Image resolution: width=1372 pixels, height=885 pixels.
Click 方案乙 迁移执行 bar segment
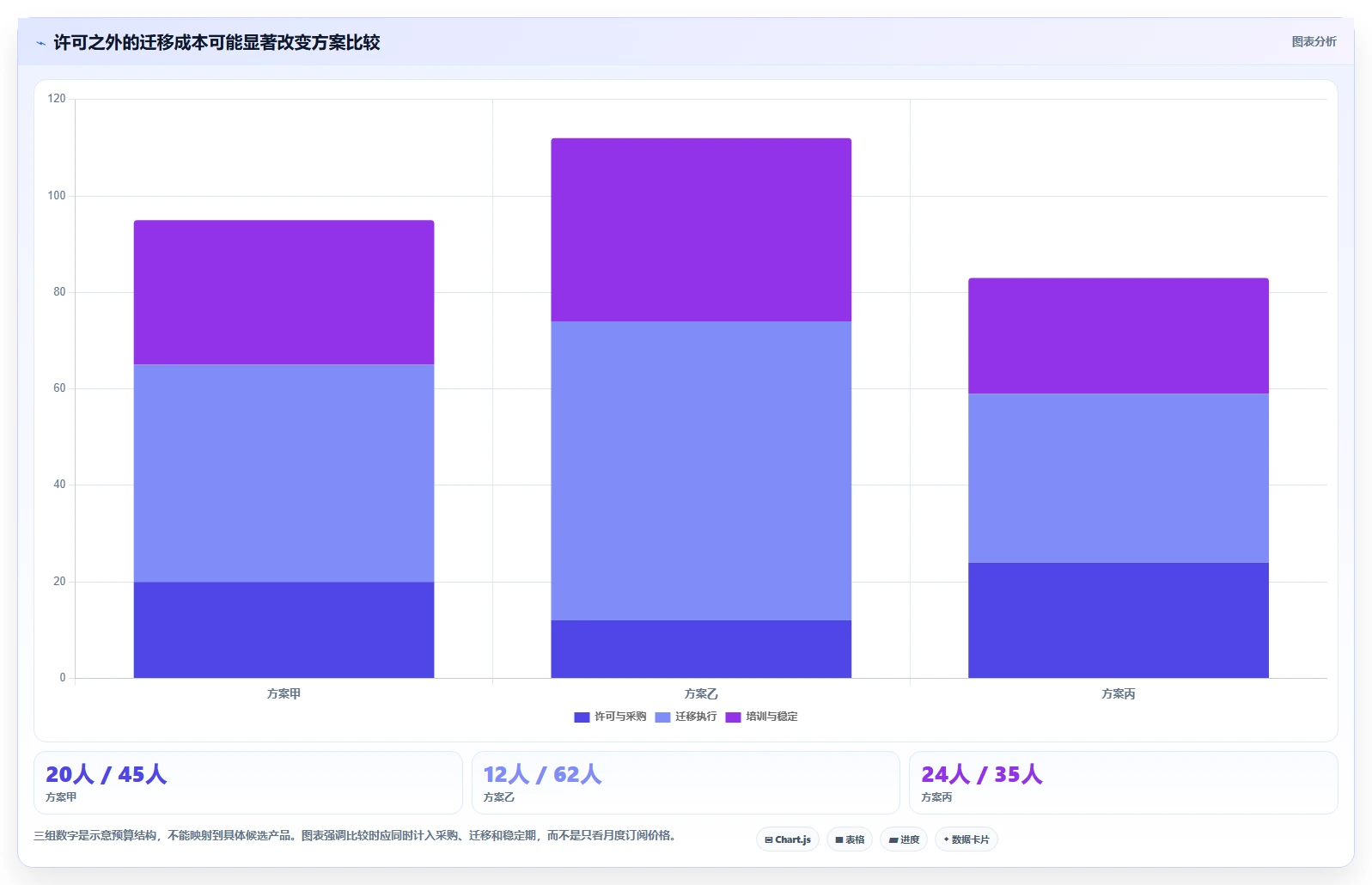click(701, 471)
